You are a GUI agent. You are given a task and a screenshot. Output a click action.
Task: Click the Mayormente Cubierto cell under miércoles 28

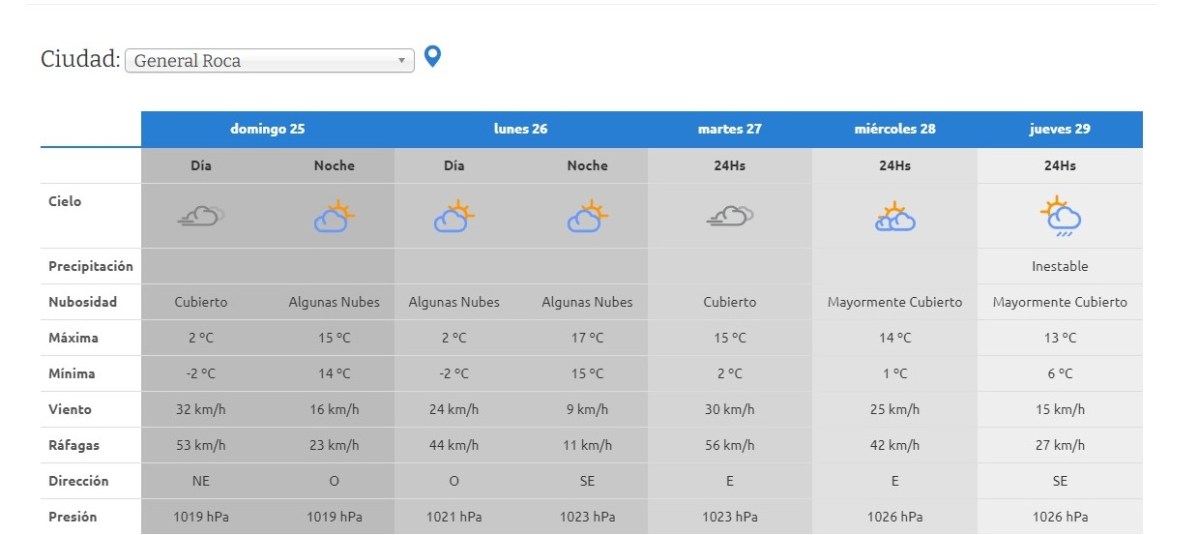[895, 302]
